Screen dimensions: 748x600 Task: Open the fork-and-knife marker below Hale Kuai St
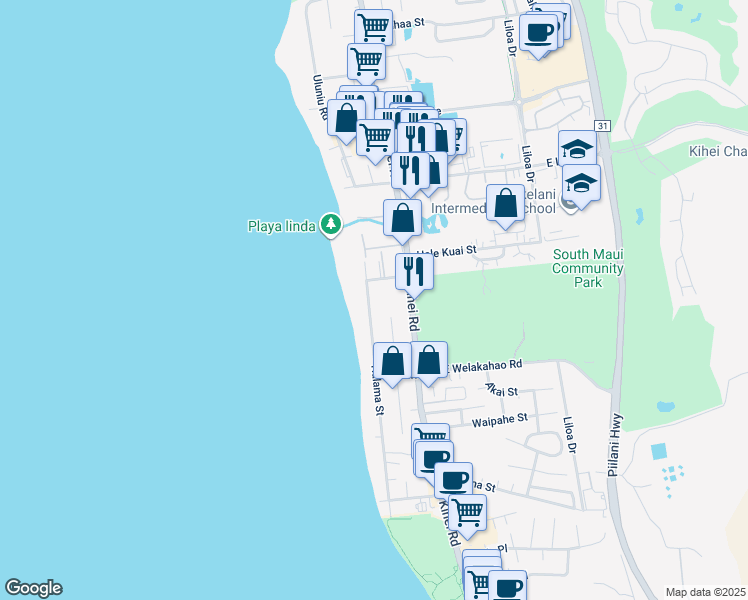tap(415, 271)
